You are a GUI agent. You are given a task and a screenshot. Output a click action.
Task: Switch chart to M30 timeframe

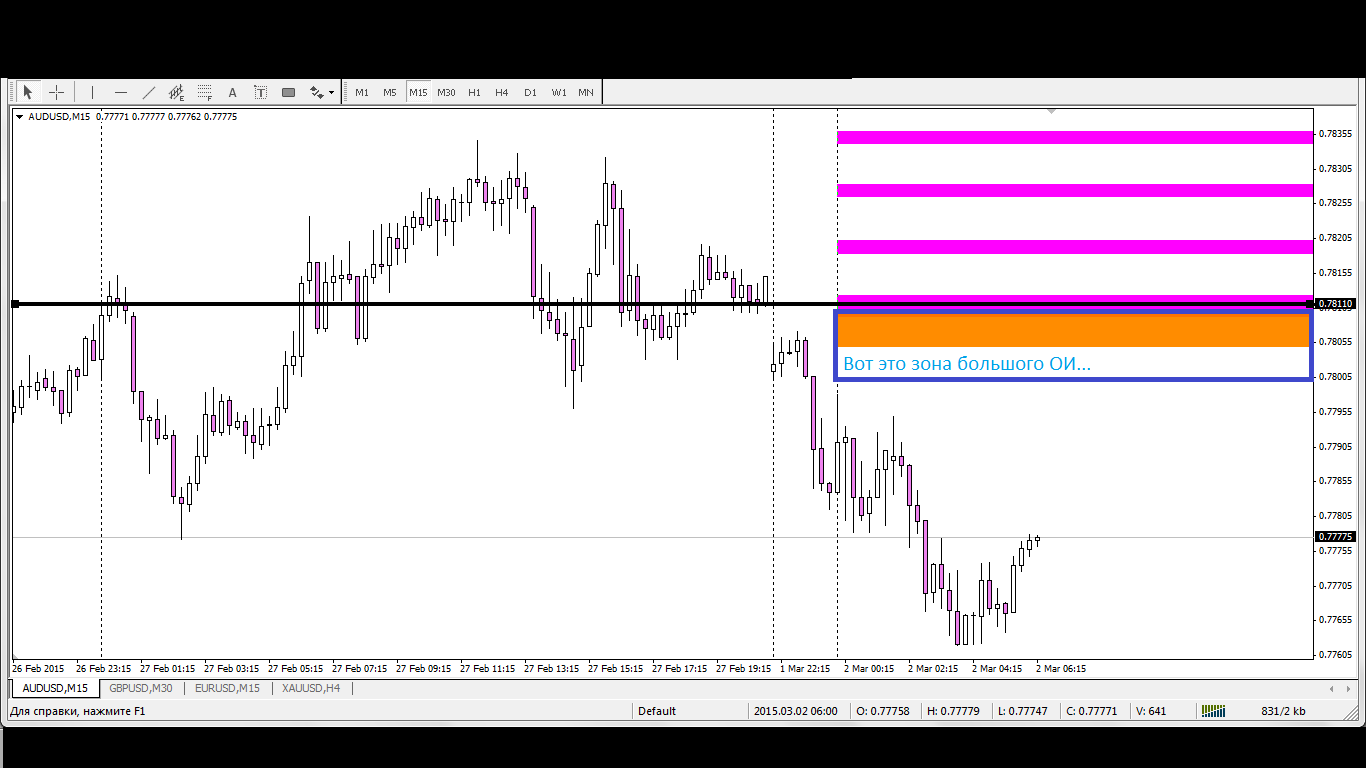pyautogui.click(x=446, y=92)
